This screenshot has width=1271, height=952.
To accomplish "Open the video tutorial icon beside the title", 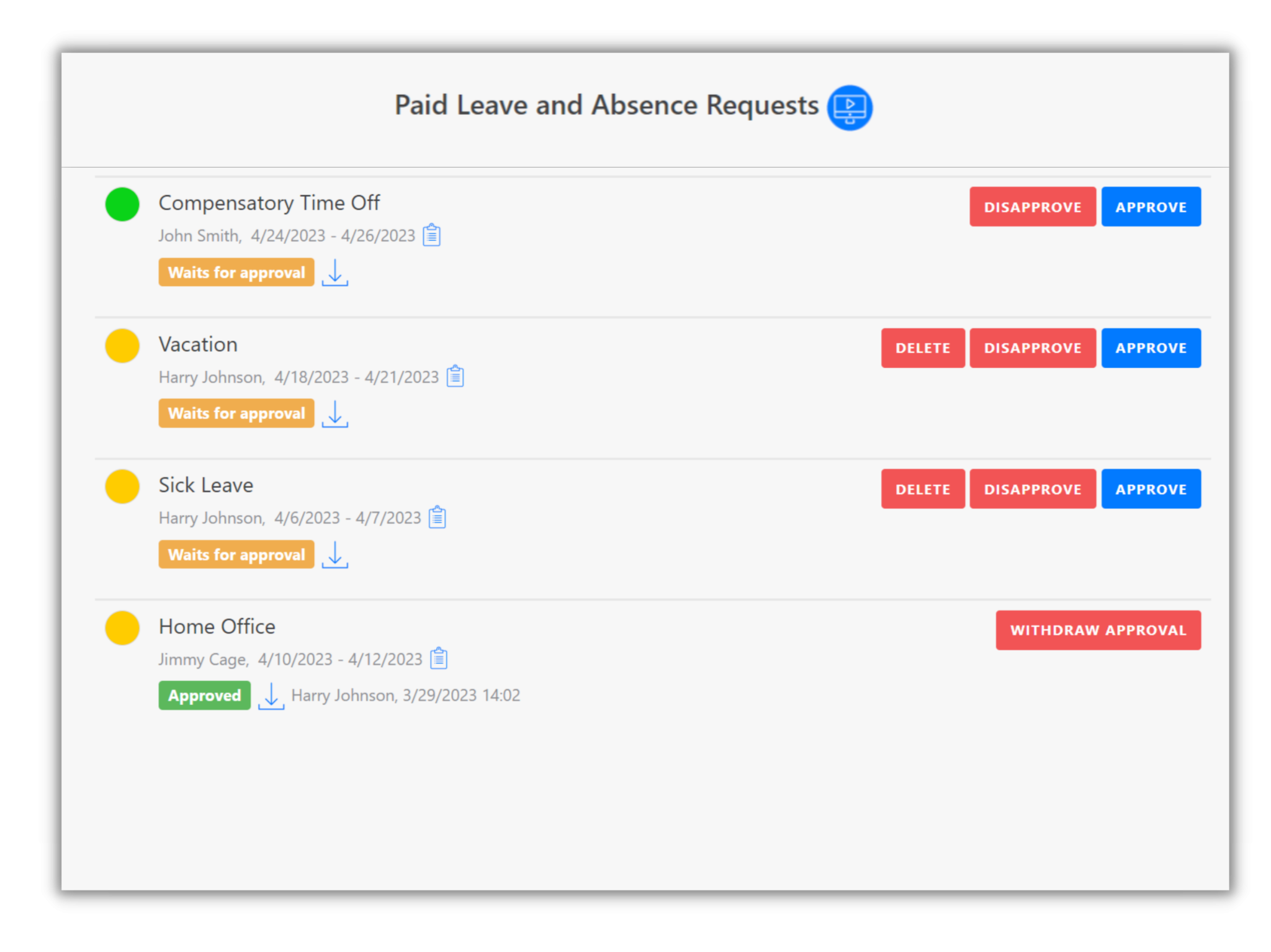I will pos(850,107).
